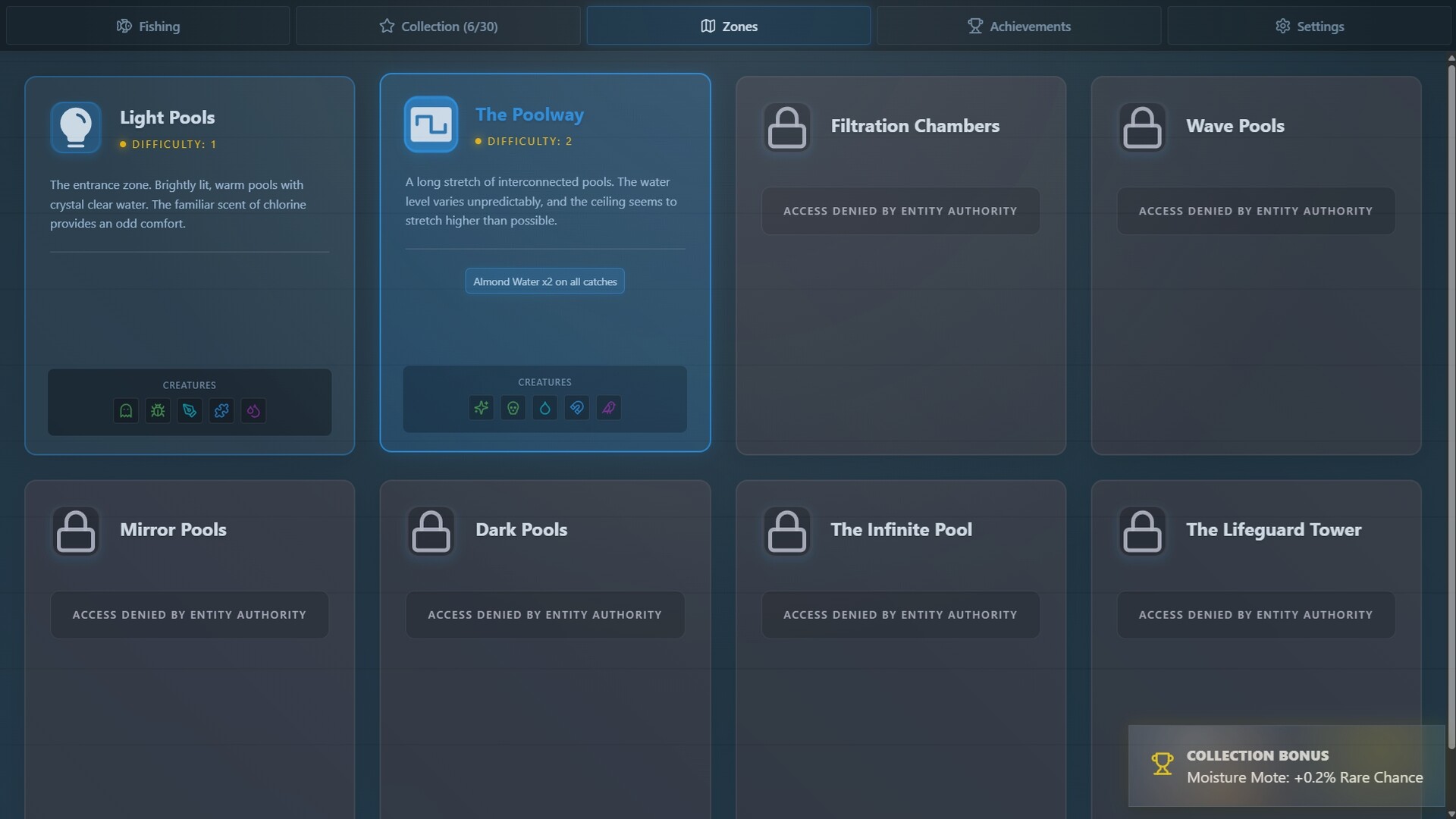
Task: Switch to Collection (6/30) tab
Action: [438, 26]
